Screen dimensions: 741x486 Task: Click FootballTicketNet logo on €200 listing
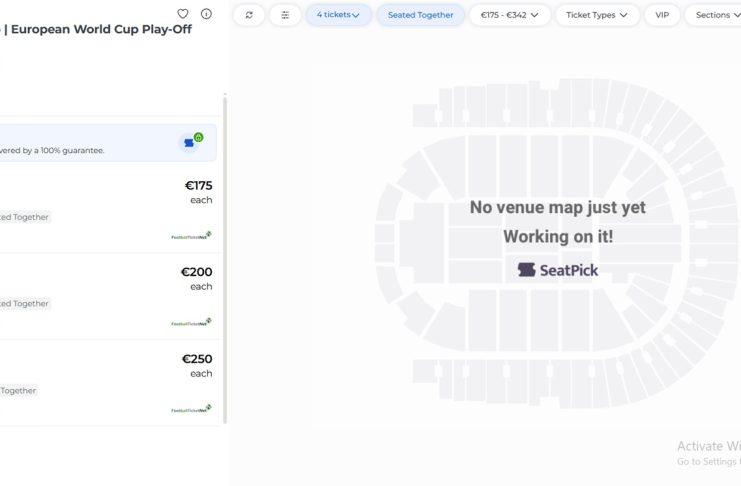191,322
